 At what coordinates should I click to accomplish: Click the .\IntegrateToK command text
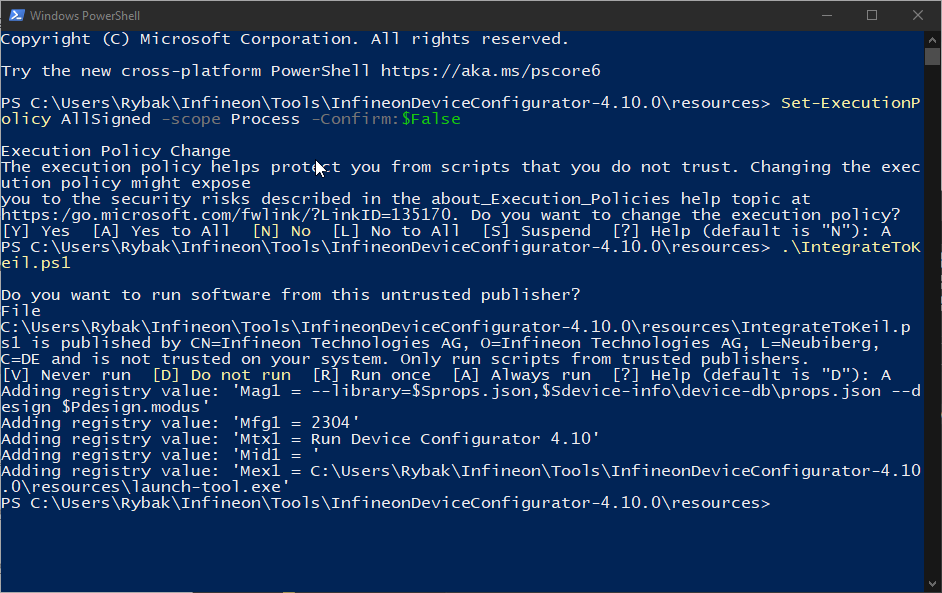coord(851,247)
